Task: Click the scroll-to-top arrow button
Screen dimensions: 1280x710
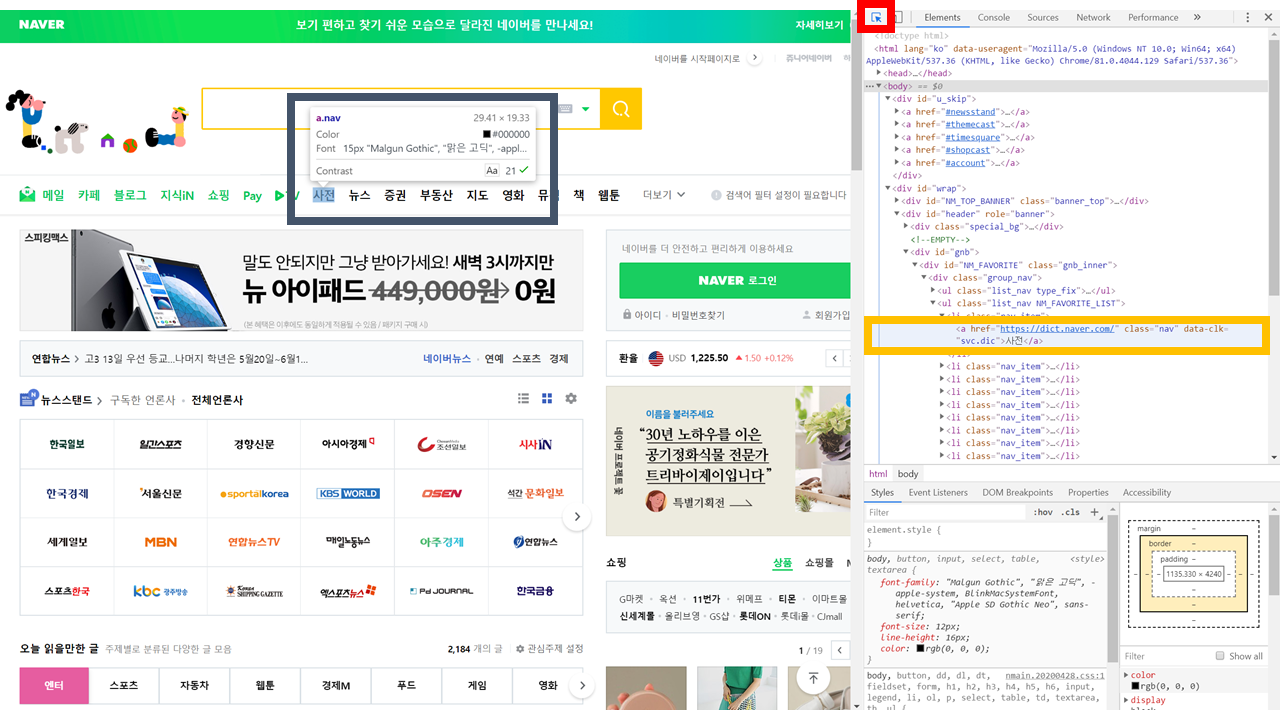Action: [813, 679]
